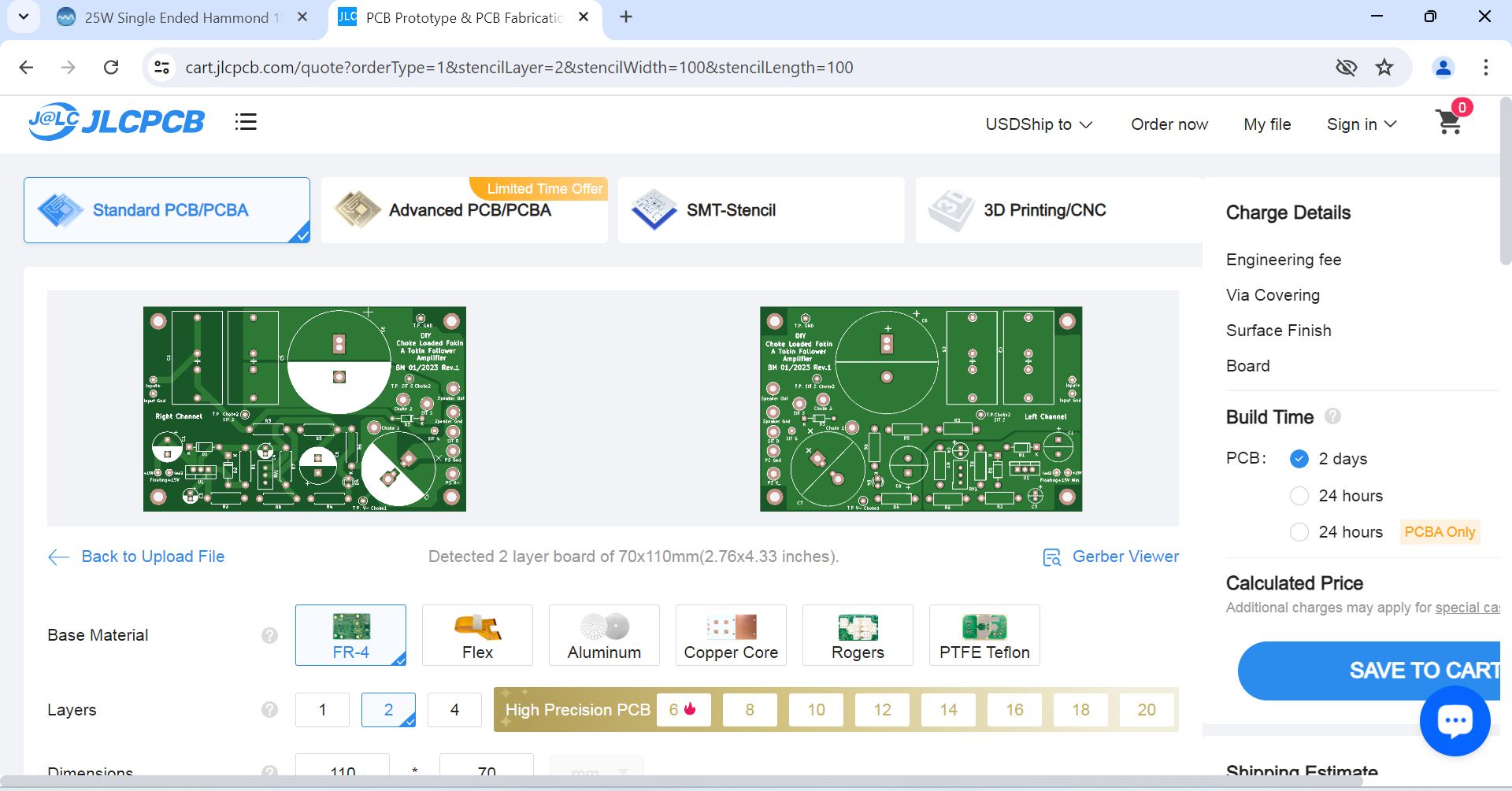Viewport: 1512px width, 791px height.
Task: Switch to the Standard PCB/PCBA tab
Action: (167, 210)
